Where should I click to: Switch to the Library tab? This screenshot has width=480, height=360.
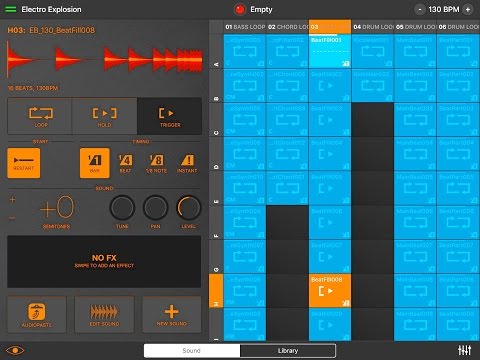(x=288, y=351)
